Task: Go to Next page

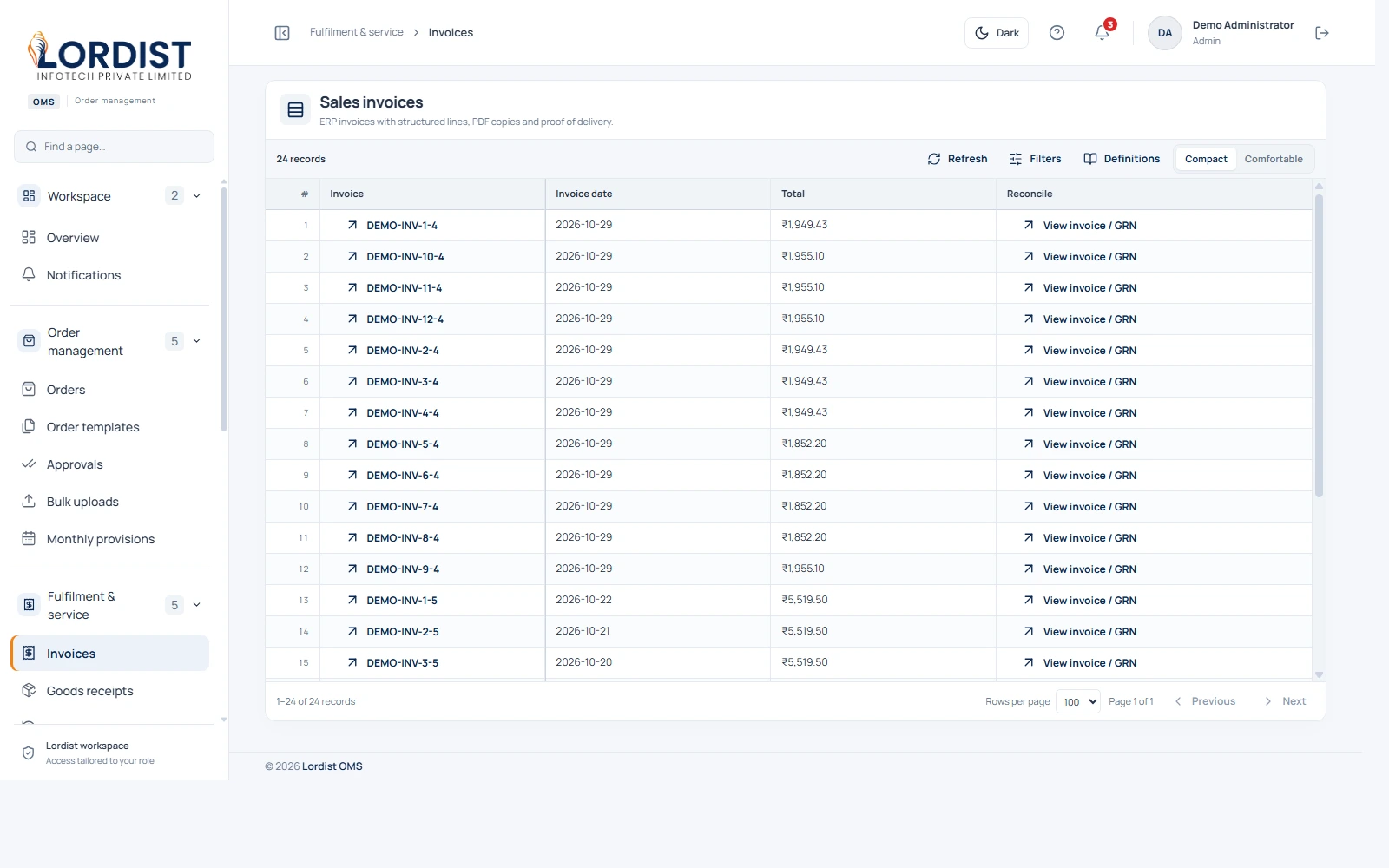Action: (1285, 701)
